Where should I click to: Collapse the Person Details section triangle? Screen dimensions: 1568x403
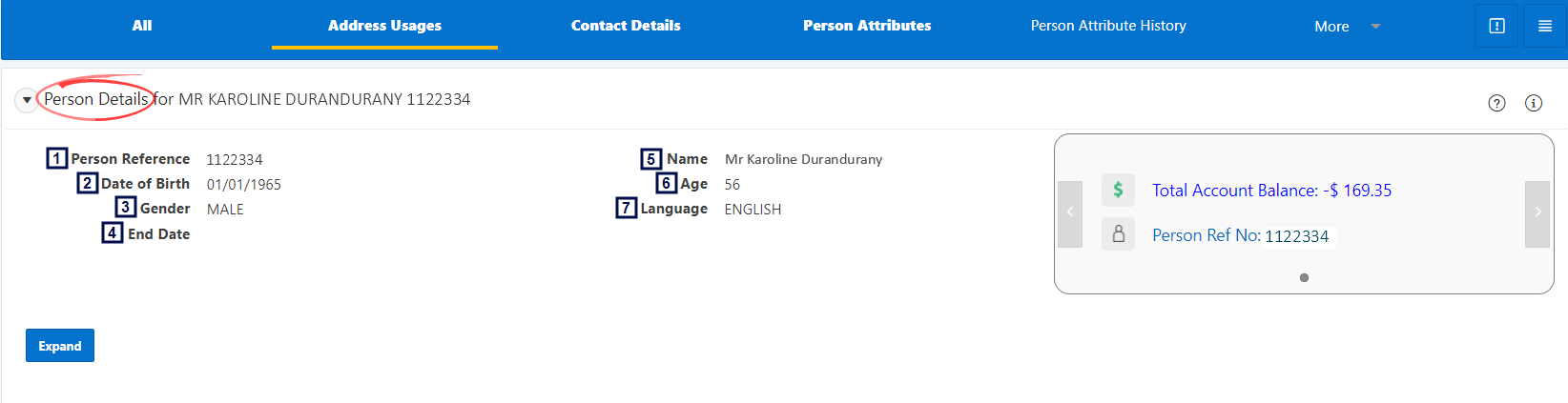coord(27,100)
